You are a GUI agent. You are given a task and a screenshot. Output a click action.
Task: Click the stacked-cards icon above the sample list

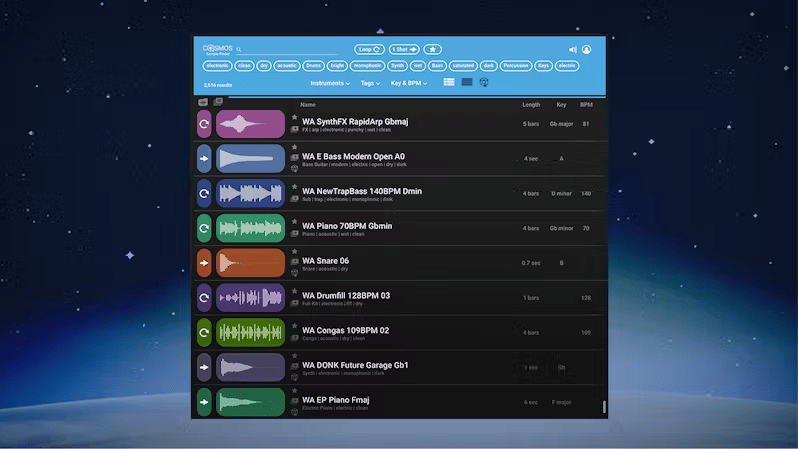218,101
